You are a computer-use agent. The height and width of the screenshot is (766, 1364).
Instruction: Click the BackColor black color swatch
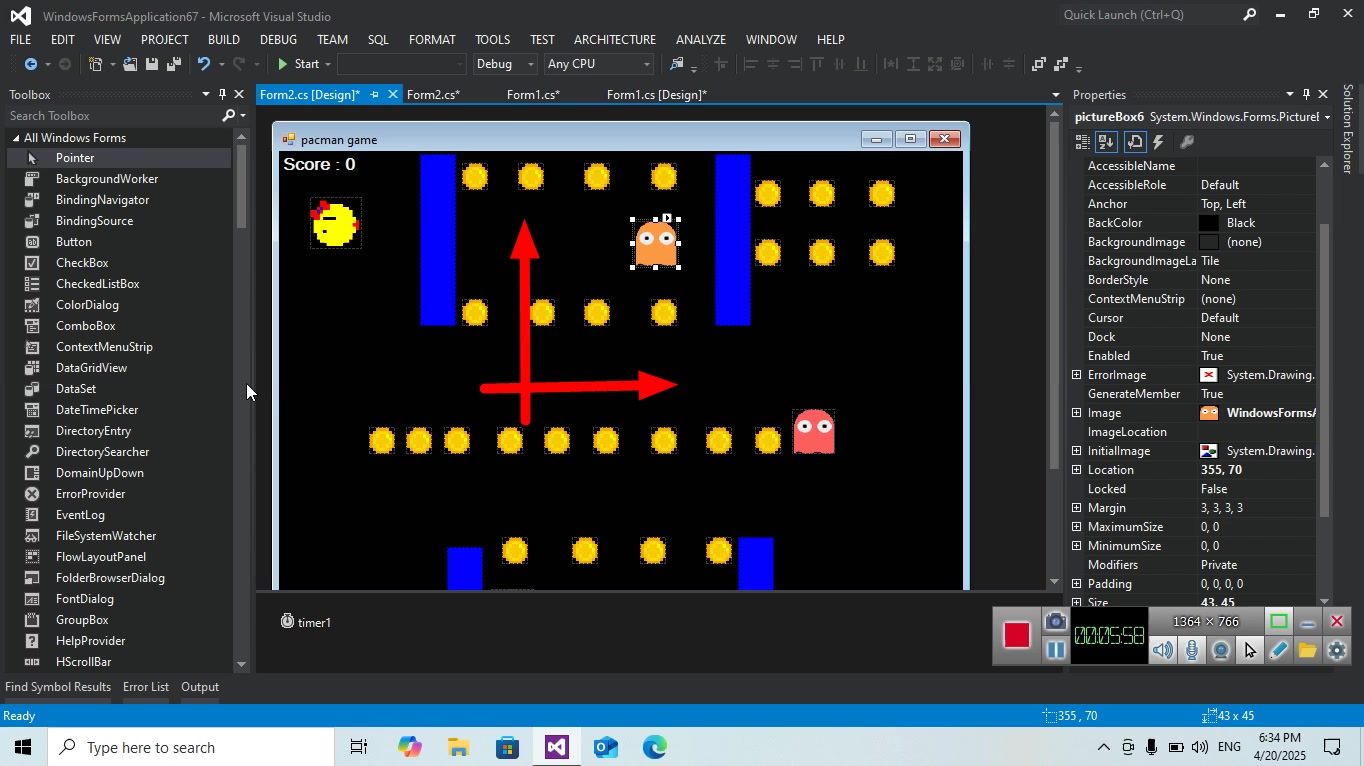tap(1209, 223)
